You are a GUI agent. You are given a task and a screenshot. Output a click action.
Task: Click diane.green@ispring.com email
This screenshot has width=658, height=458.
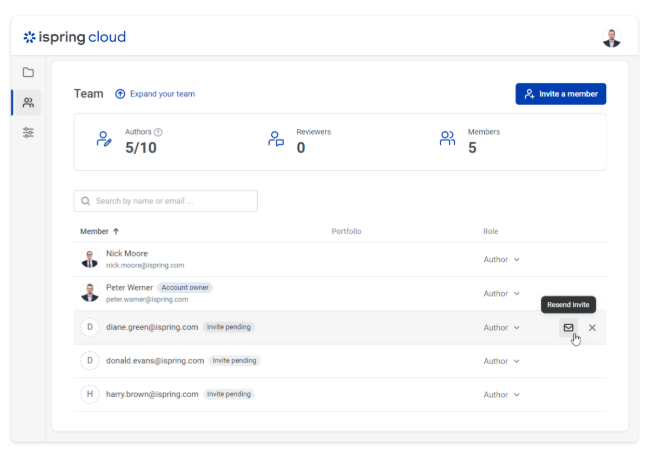pos(152,327)
